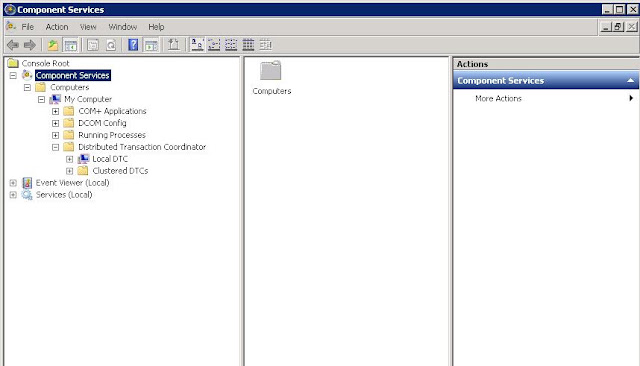The height and width of the screenshot is (366, 640).
Task: Expand the Running Processes node
Action: [x=56, y=135]
